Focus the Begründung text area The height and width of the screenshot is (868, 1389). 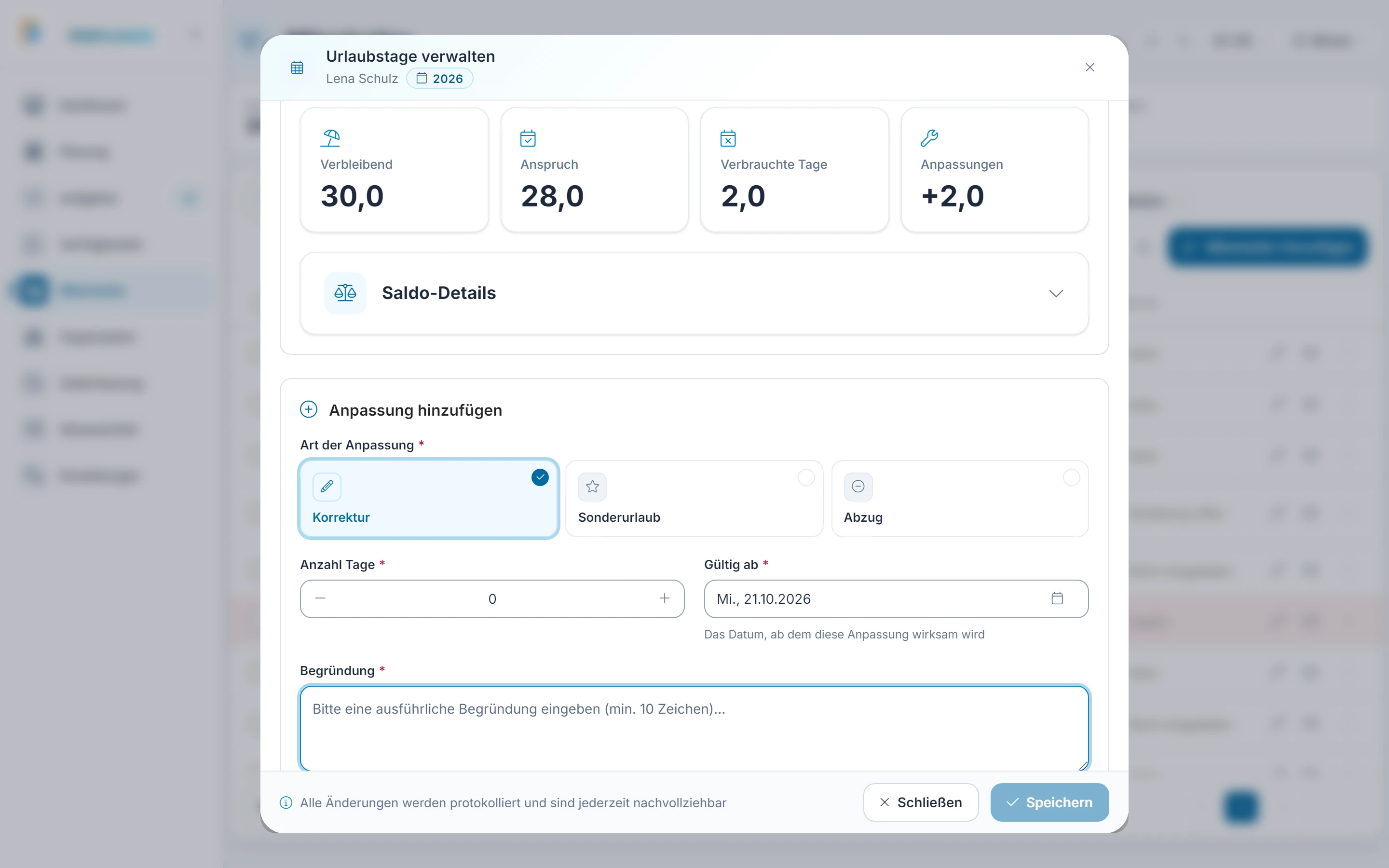click(694, 728)
